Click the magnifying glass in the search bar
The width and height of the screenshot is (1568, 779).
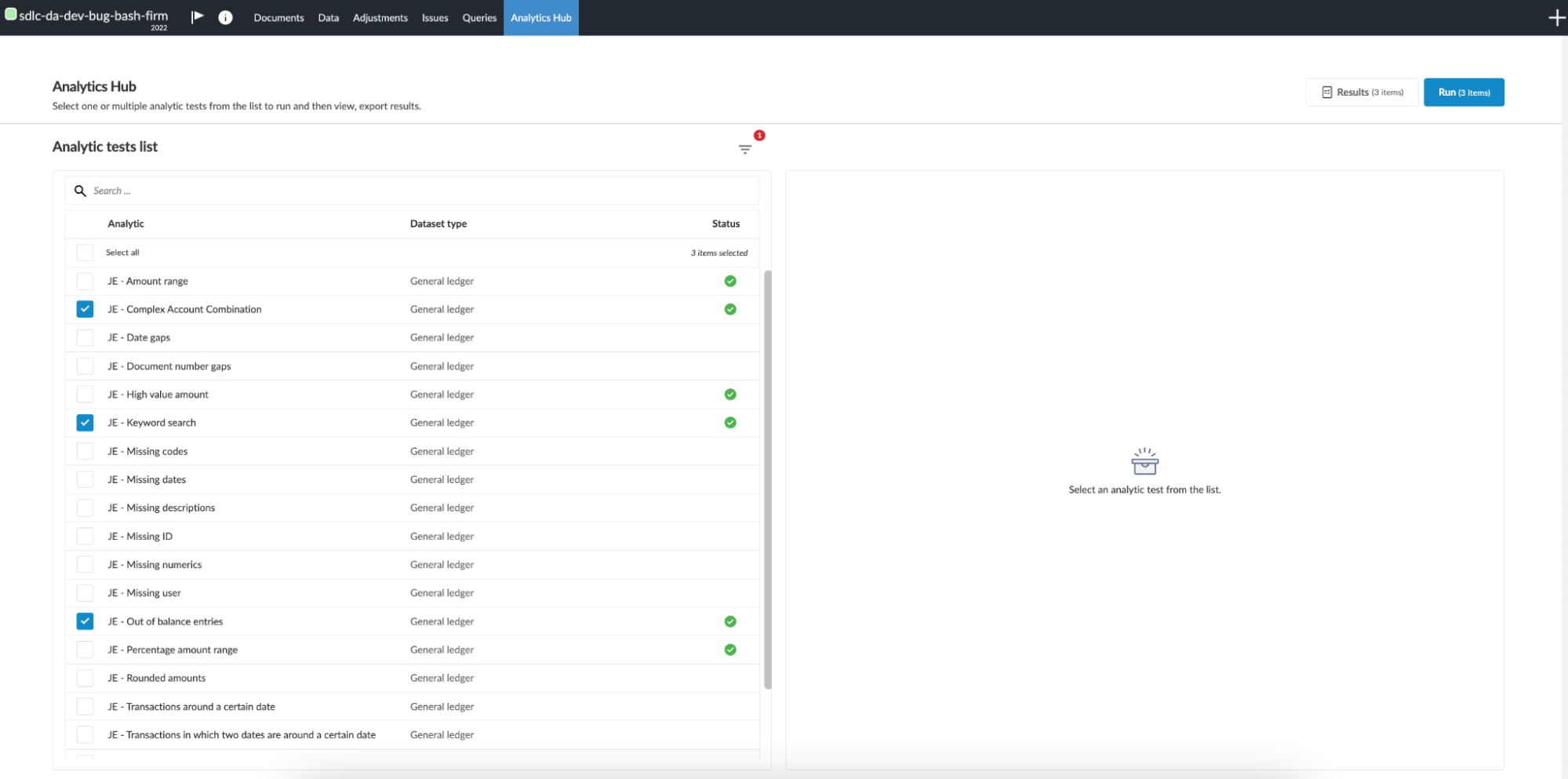(80, 190)
